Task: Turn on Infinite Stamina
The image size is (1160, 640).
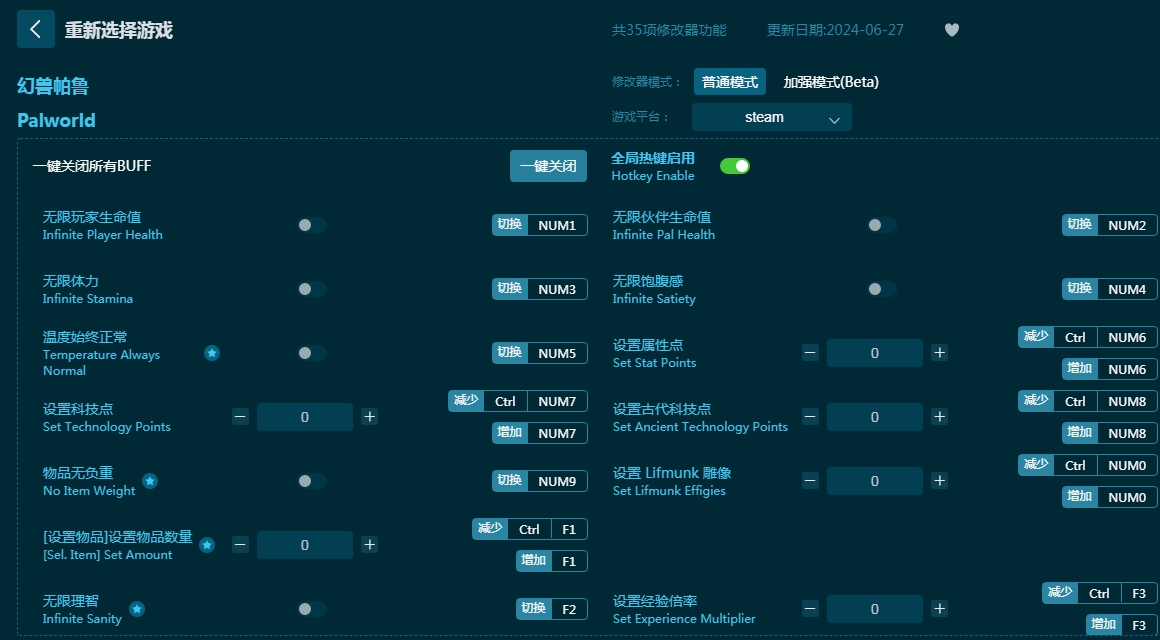Action: point(311,289)
